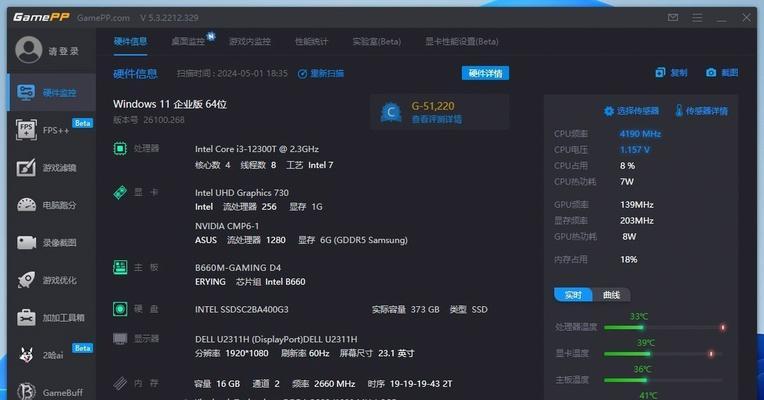This screenshot has height=400, width=764.
Task: Open the mail icon in the title bar
Action: click(673, 18)
